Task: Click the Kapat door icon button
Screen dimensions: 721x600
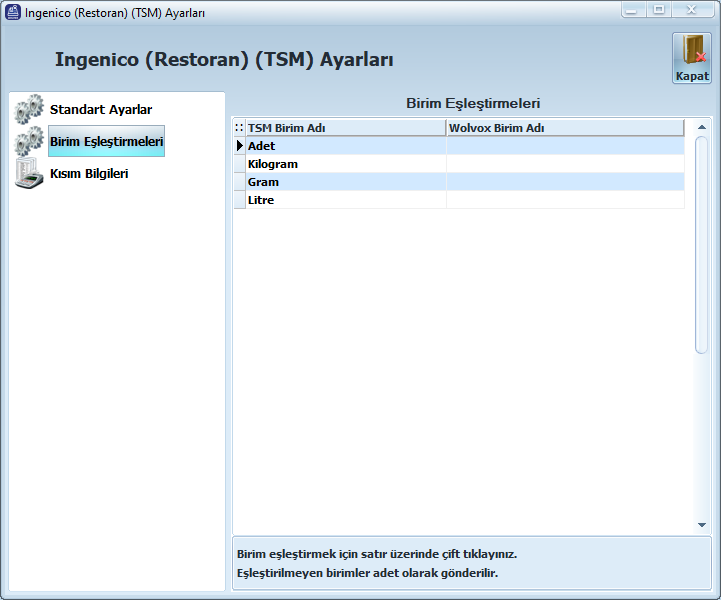Action: pyautogui.click(x=691, y=57)
